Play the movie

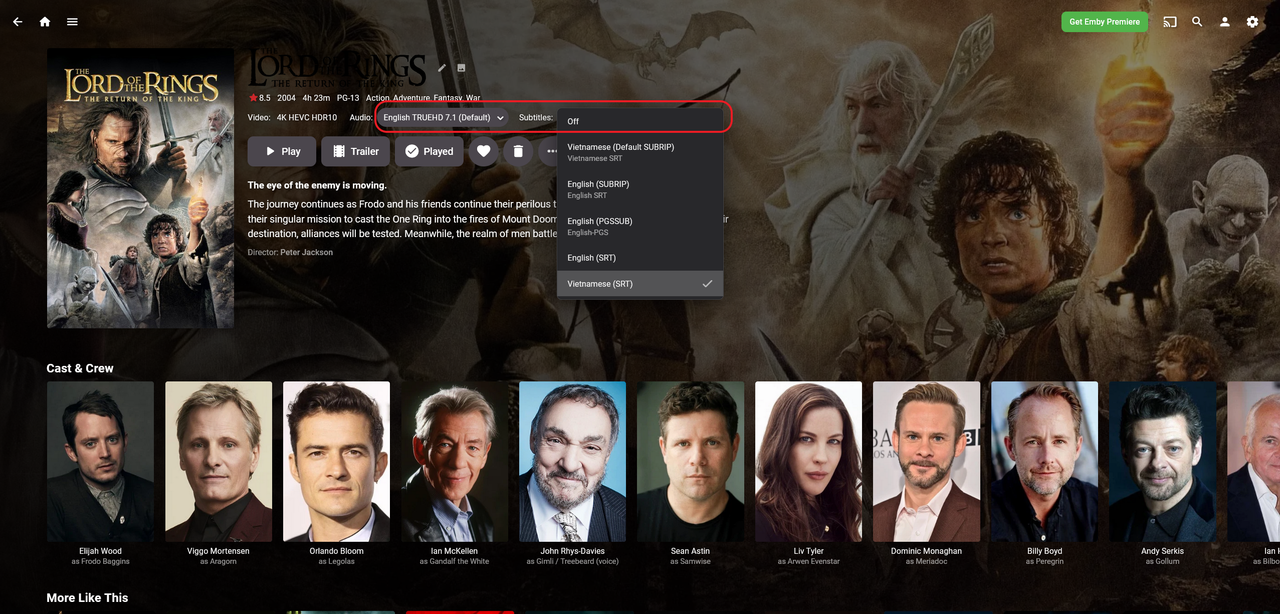pos(282,151)
